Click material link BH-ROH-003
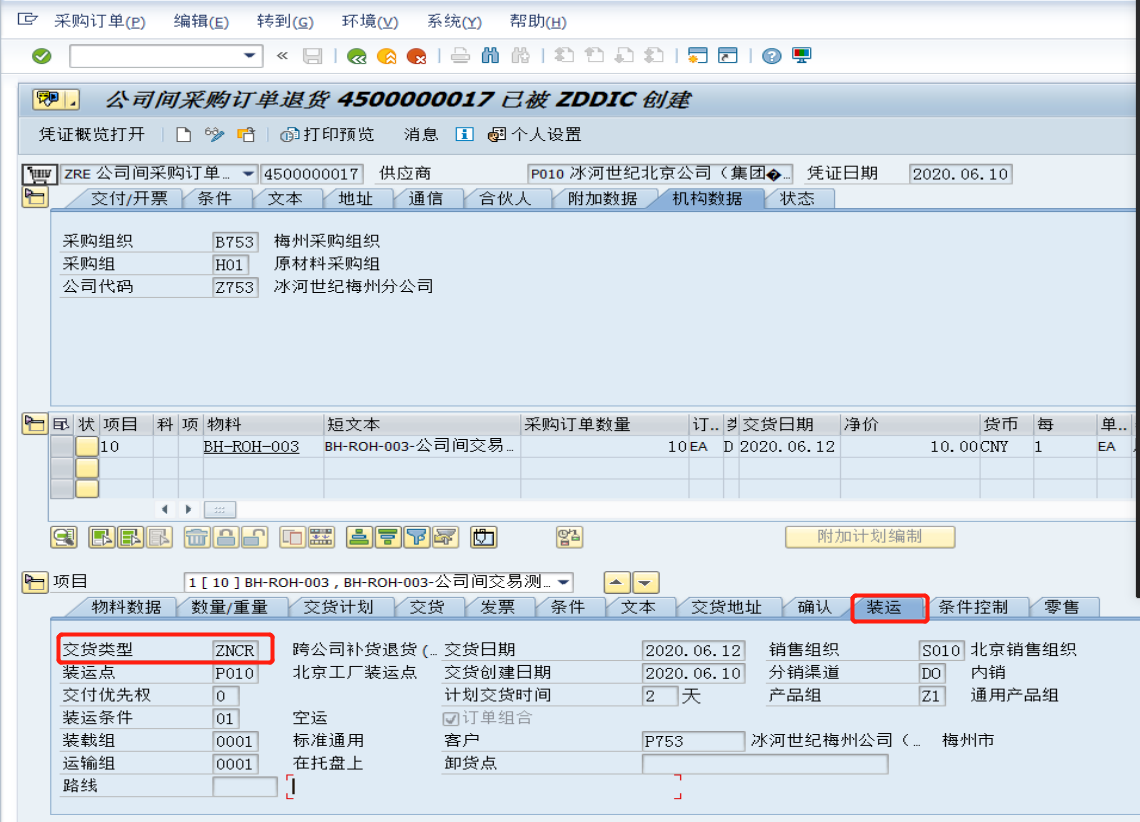This screenshot has height=822, width=1140. (x=251, y=446)
